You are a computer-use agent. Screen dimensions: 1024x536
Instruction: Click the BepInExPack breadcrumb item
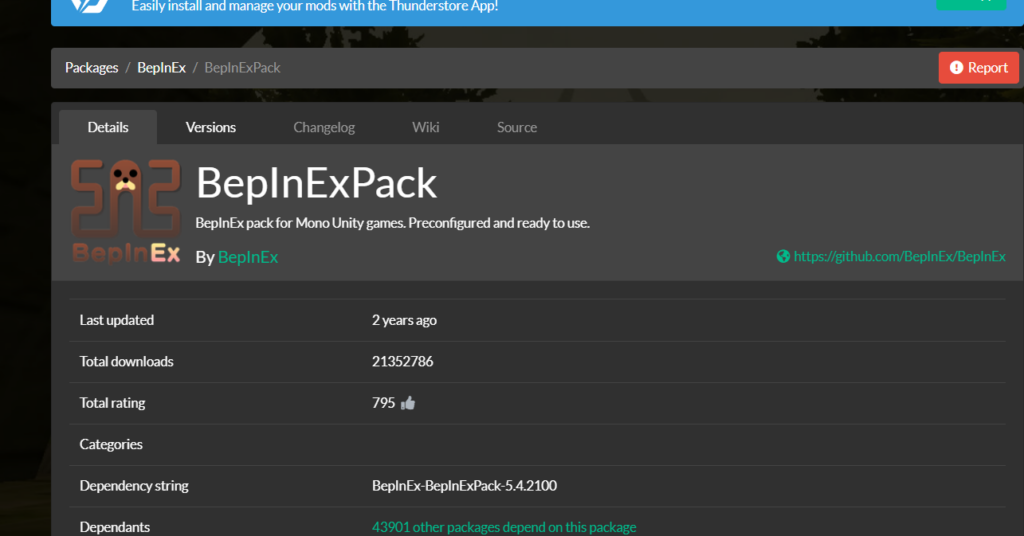point(242,68)
